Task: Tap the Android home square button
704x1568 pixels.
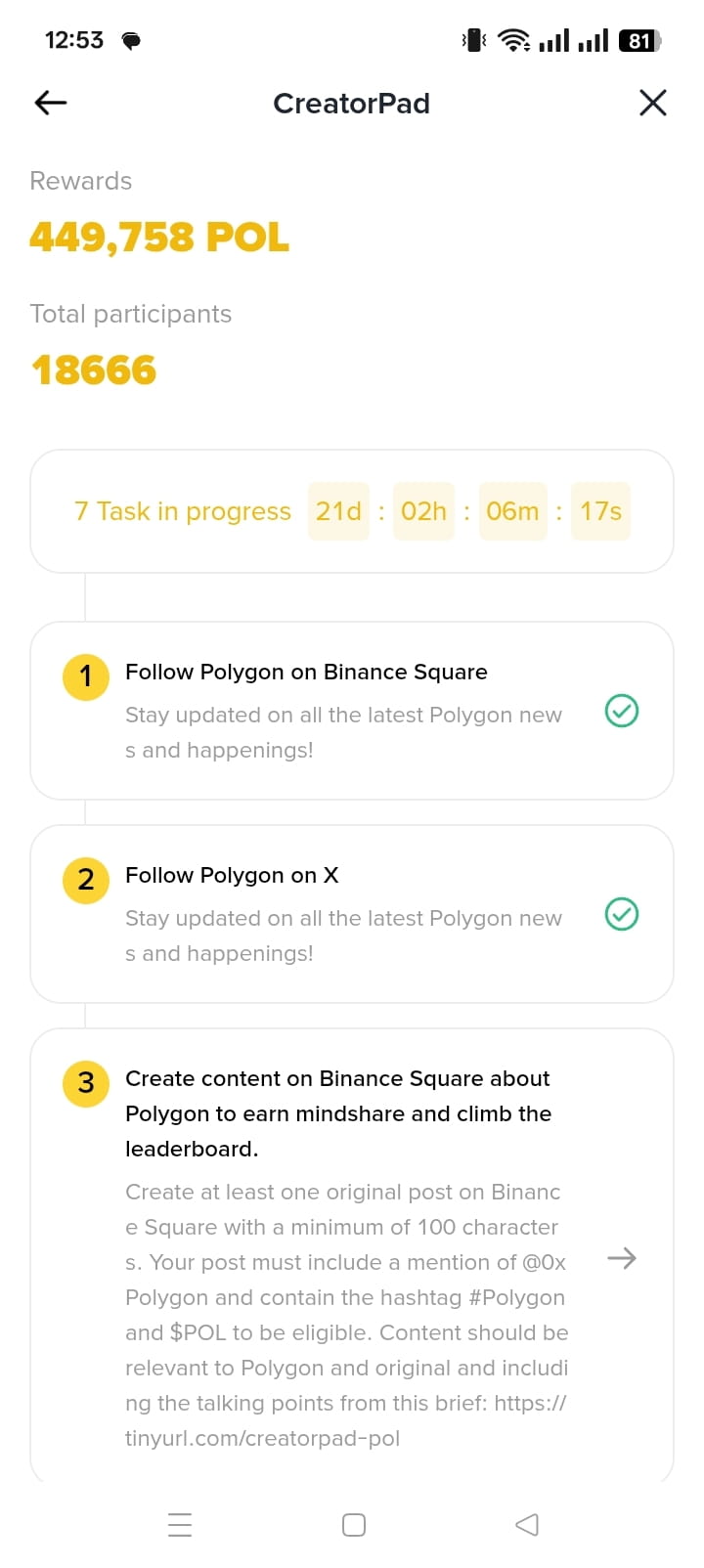Action: [x=354, y=1525]
